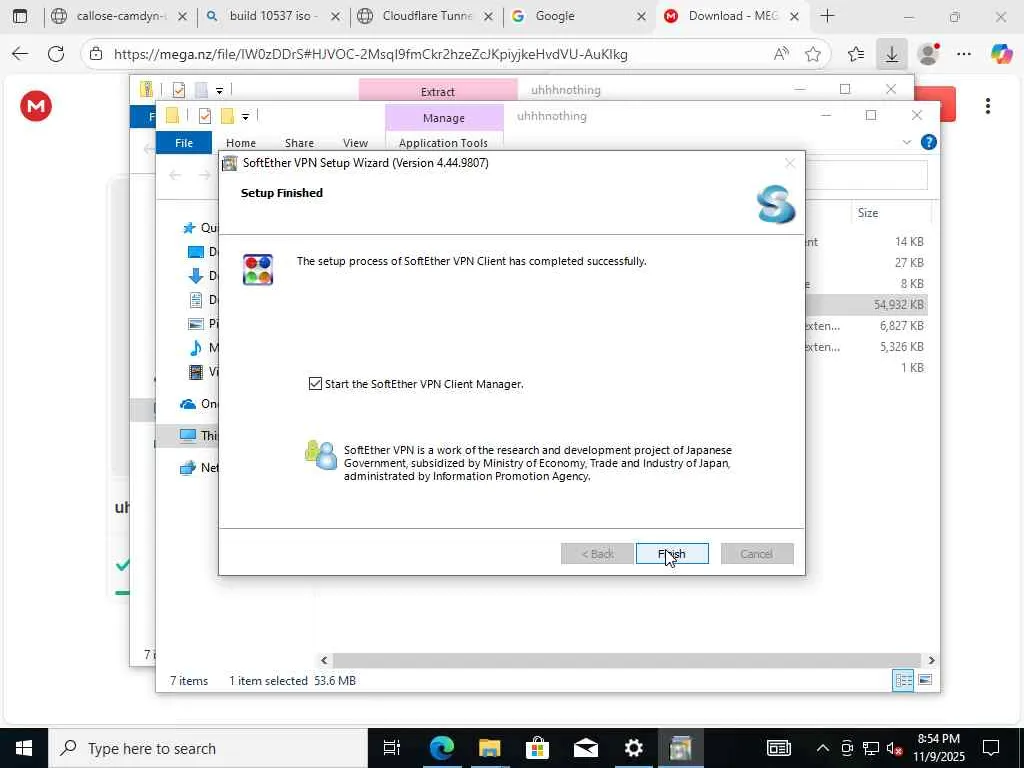The image size is (1024, 768).
Task: Open the View ribbon tab
Action: tap(355, 142)
